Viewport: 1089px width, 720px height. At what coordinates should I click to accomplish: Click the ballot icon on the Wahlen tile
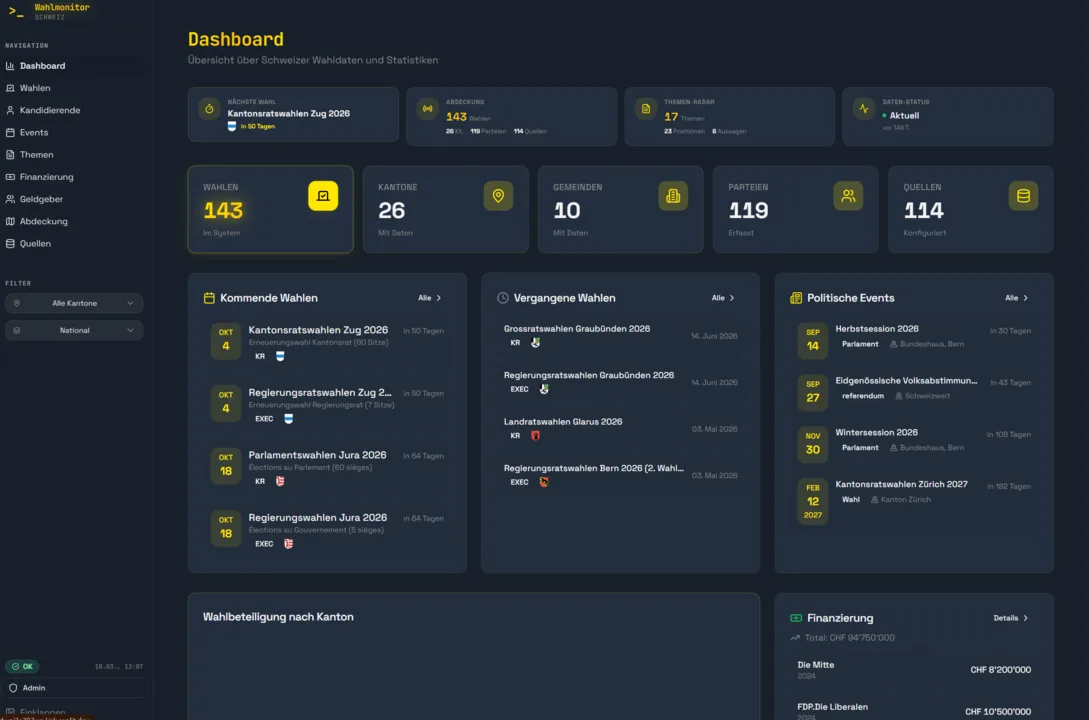[323, 196]
